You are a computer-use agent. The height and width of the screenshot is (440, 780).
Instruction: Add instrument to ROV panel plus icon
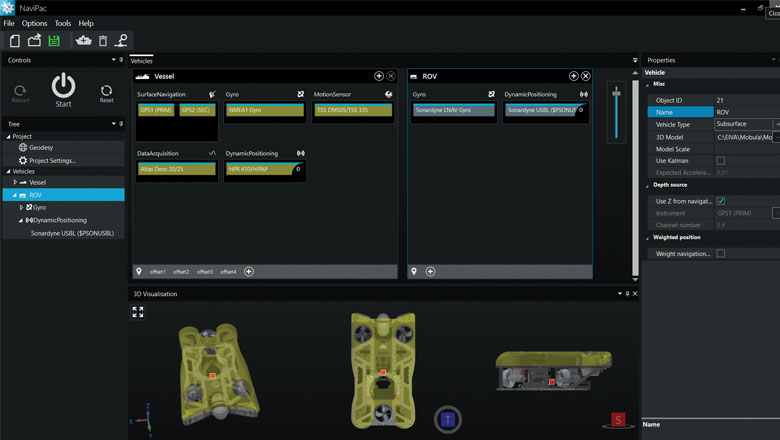pos(574,76)
